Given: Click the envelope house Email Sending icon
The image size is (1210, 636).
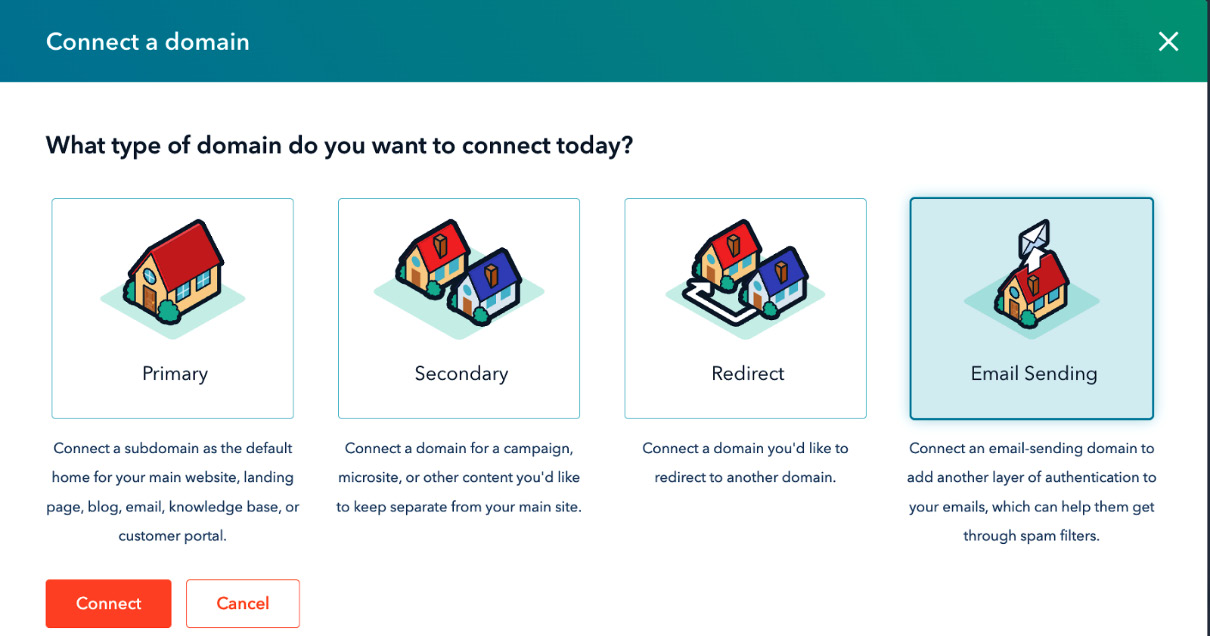Looking at the screenshot, I should (x=1032, y=272).
